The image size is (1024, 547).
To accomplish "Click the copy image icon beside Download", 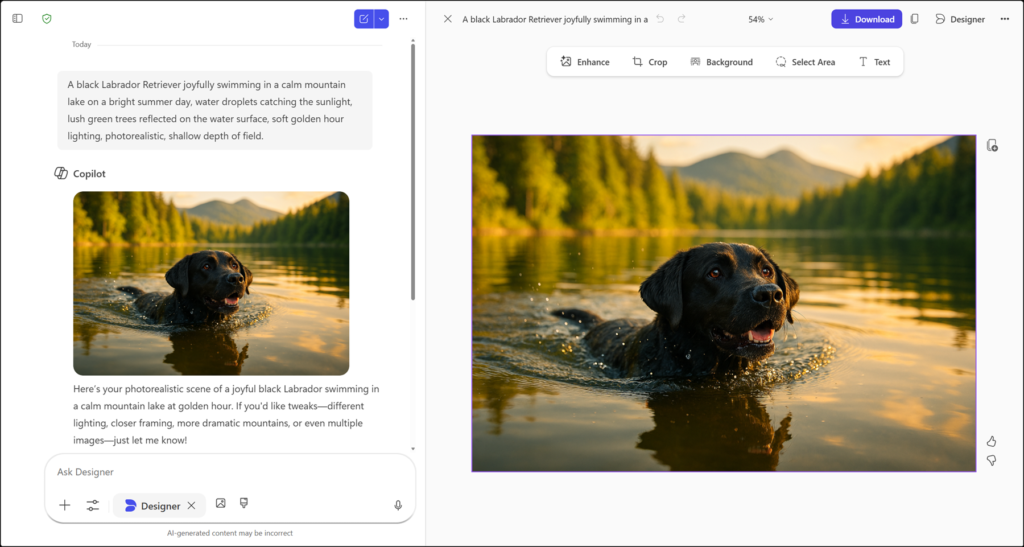I will point(914,19).
